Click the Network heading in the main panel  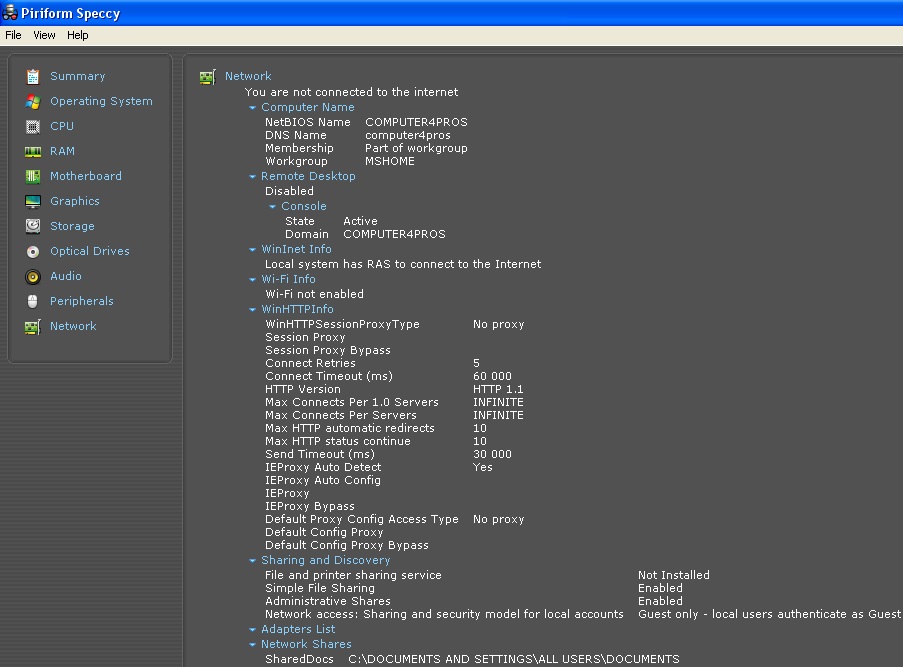coord(248,76)
